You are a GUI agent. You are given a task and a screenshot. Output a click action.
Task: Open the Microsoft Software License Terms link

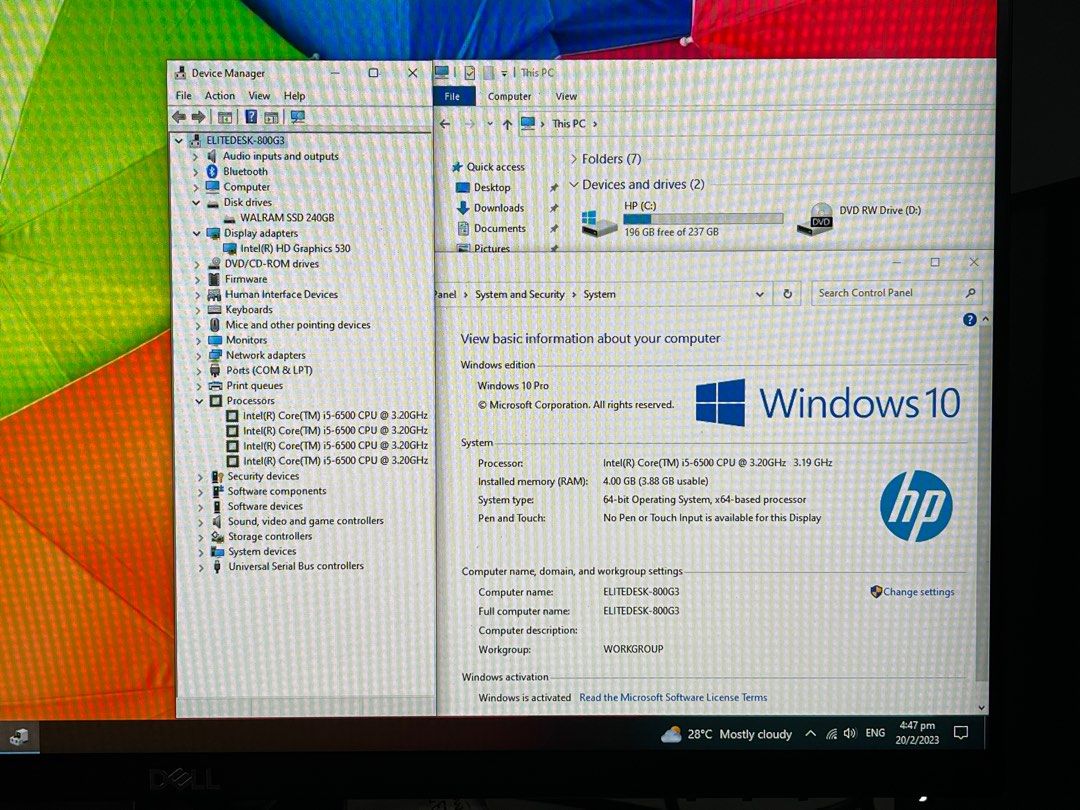pos(673,697)
